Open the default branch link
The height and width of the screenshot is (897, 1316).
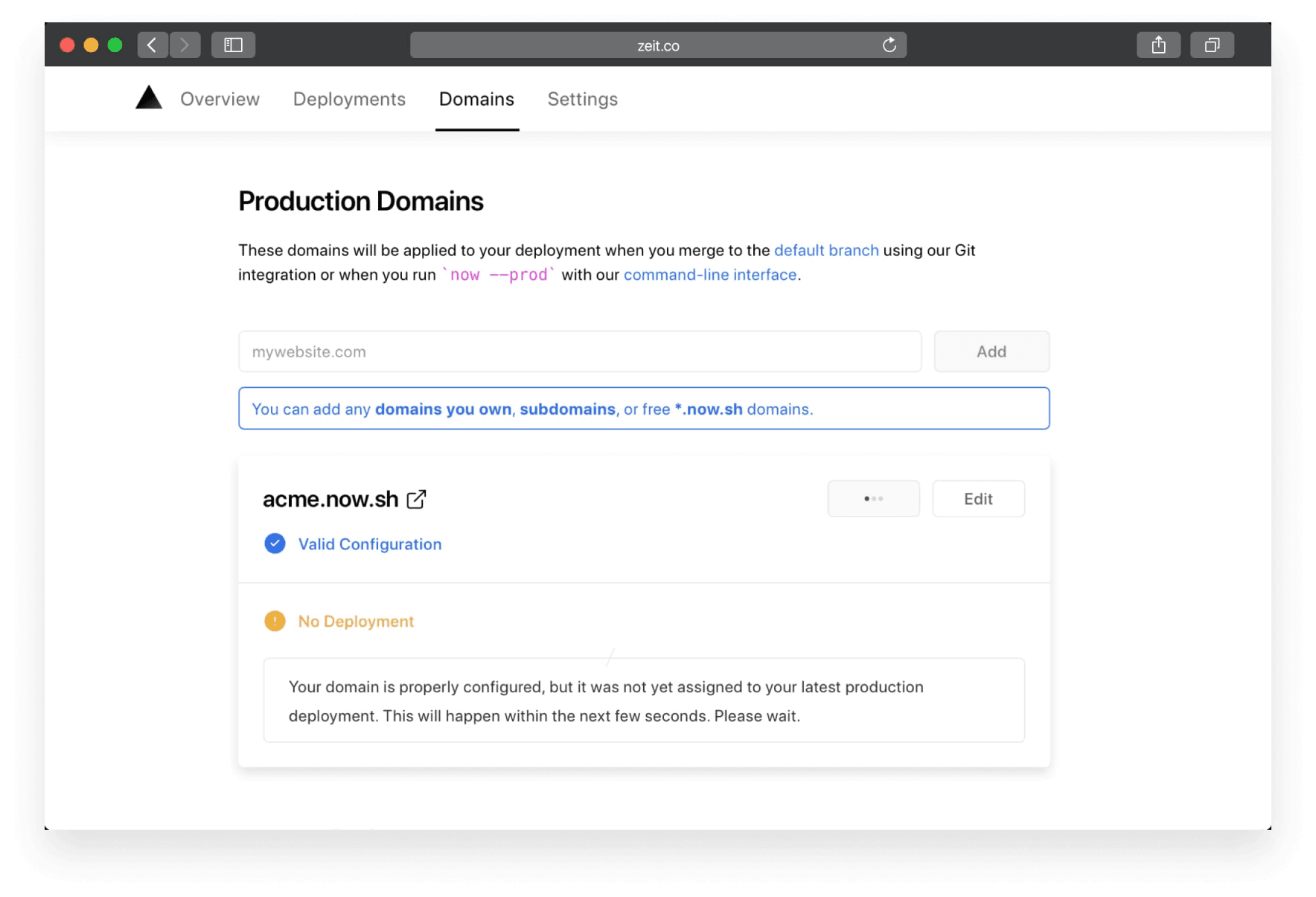(825, 250)
